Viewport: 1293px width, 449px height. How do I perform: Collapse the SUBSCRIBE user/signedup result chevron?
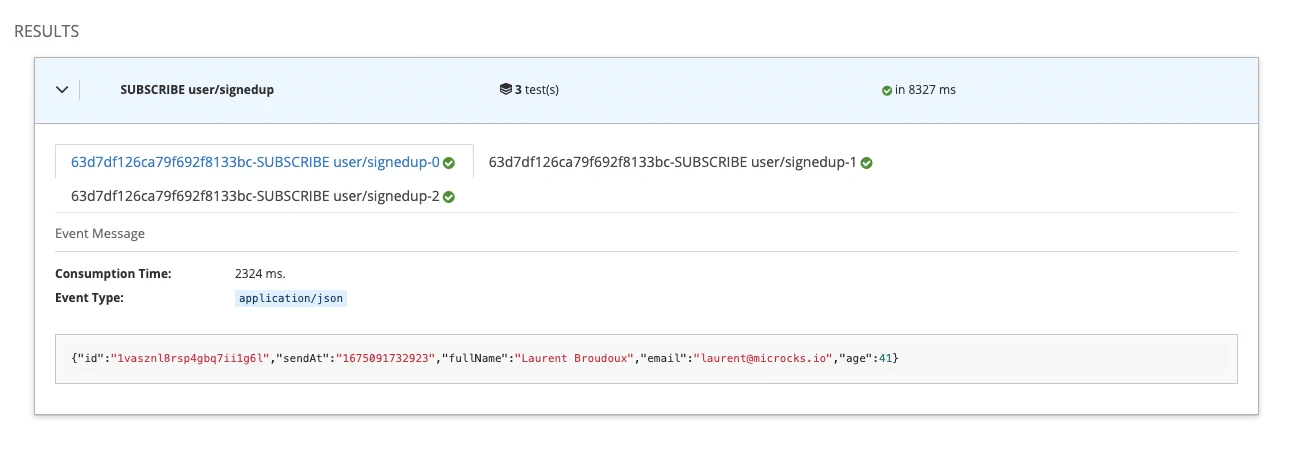[x=62, y=90]
